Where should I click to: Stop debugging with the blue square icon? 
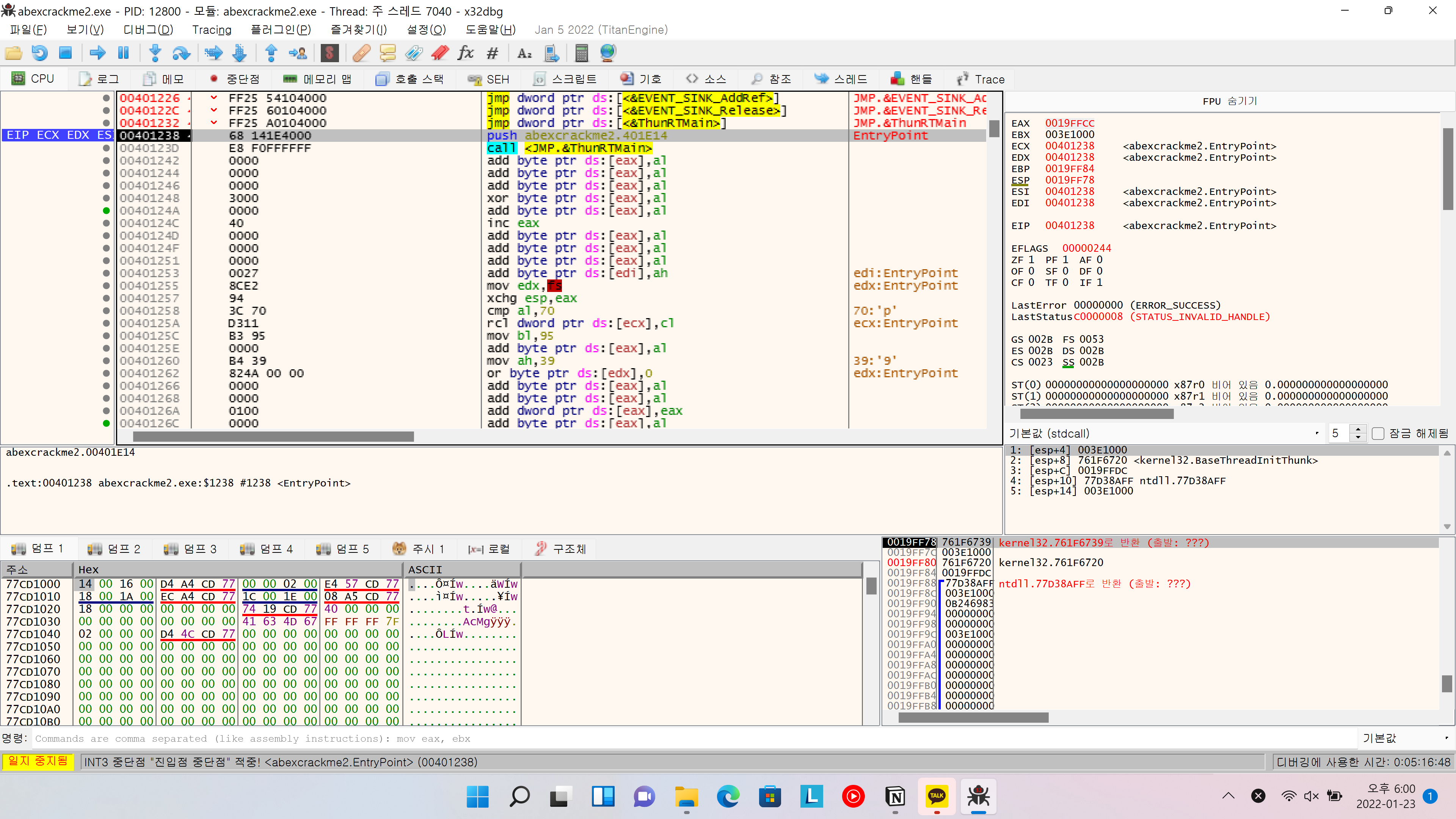(x=66, y=53)
